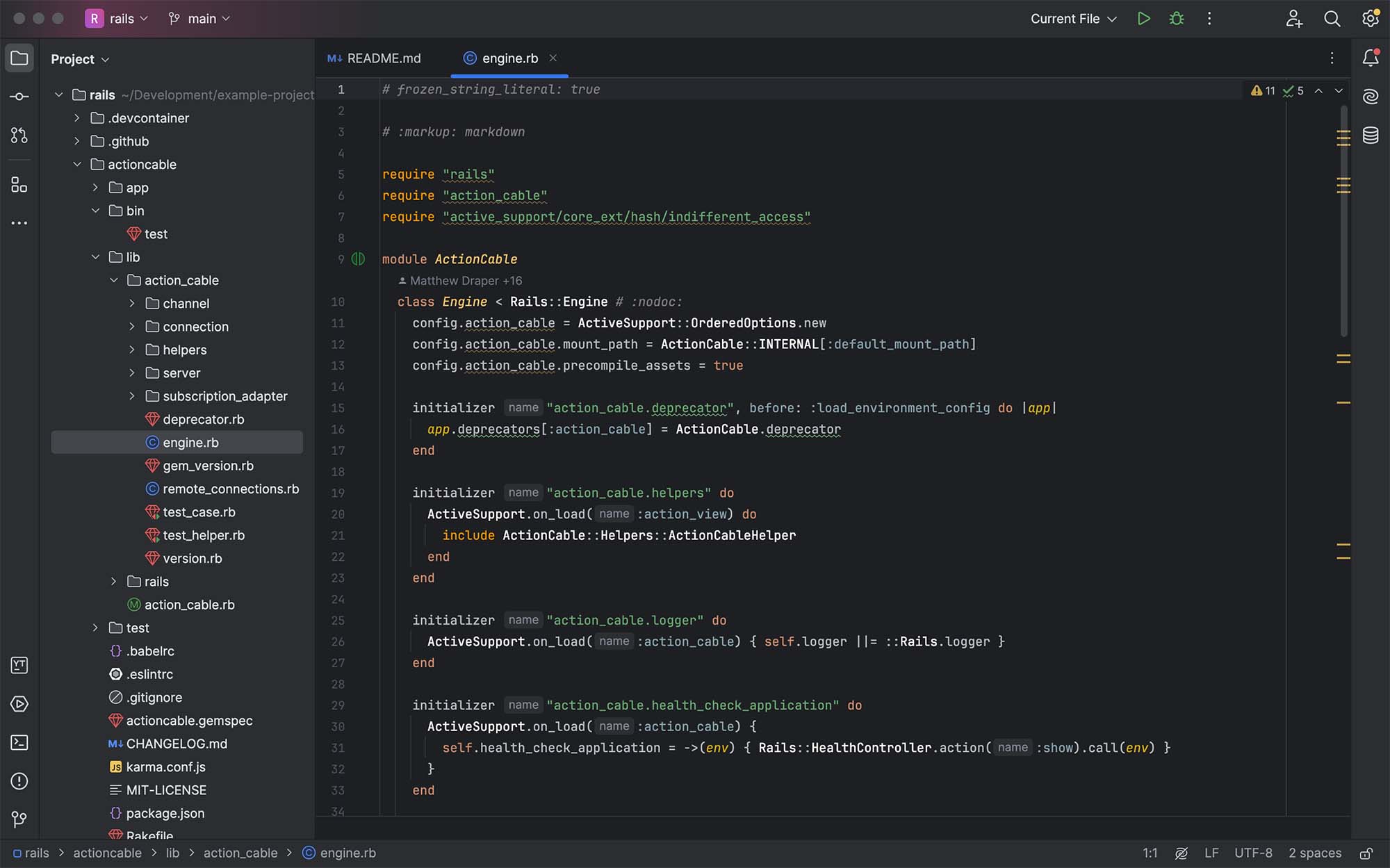Image resolution: width=1390 pixels, height=868 pixels.
Task: Open the AI Assistant panel
Action: [1370, 96]
